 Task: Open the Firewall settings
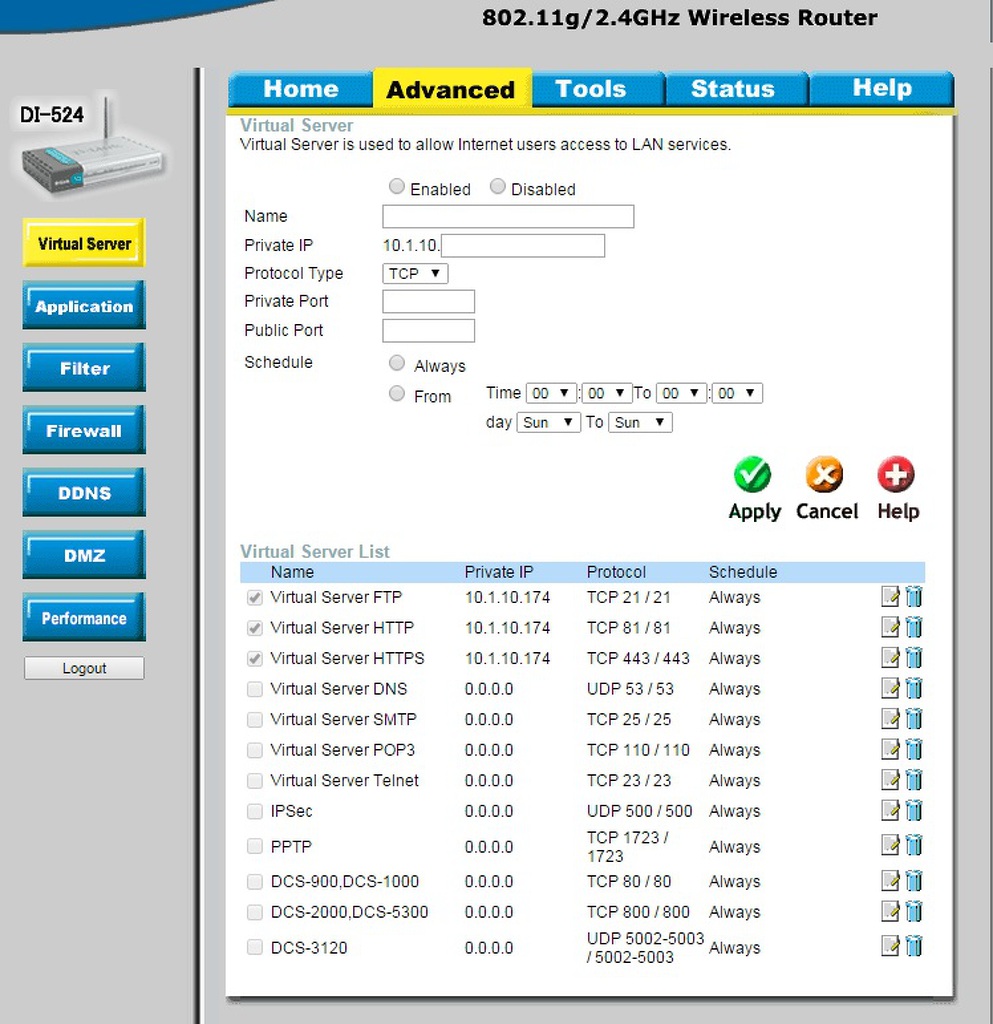pyautogui.click(x=84, y=430)
